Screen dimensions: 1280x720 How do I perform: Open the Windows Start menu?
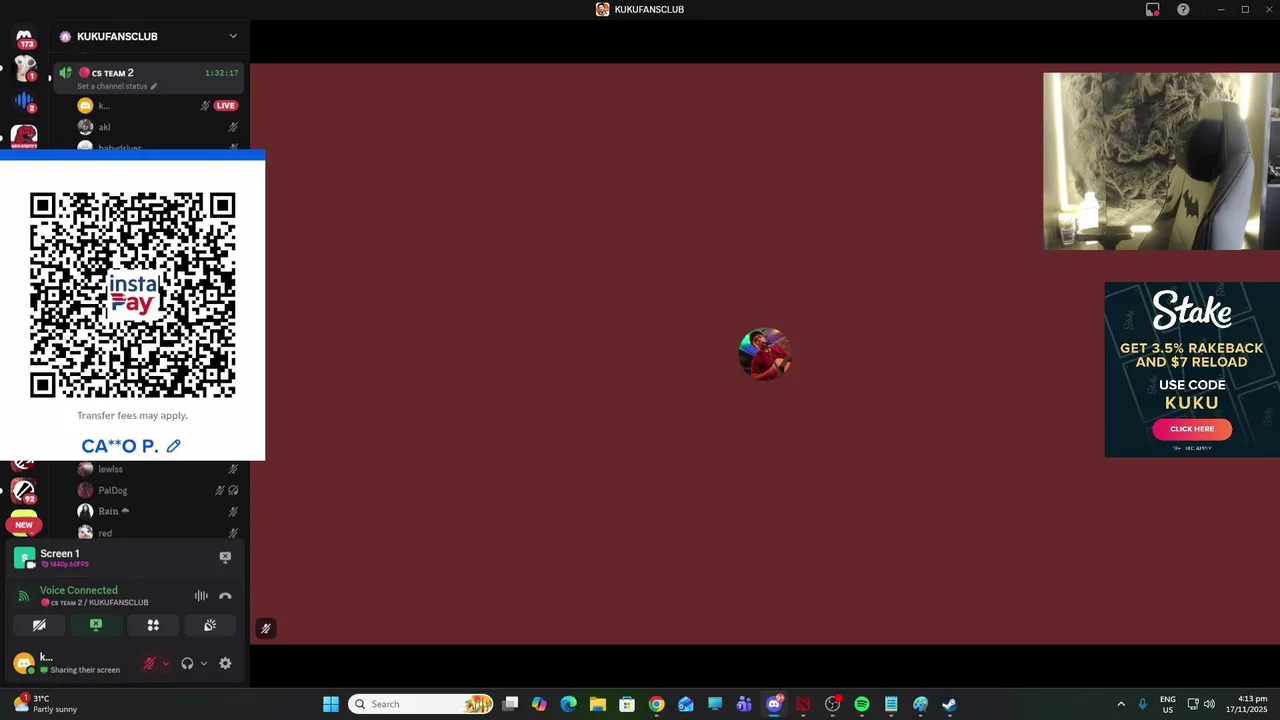pyautogui.click(x=331, y=704)
